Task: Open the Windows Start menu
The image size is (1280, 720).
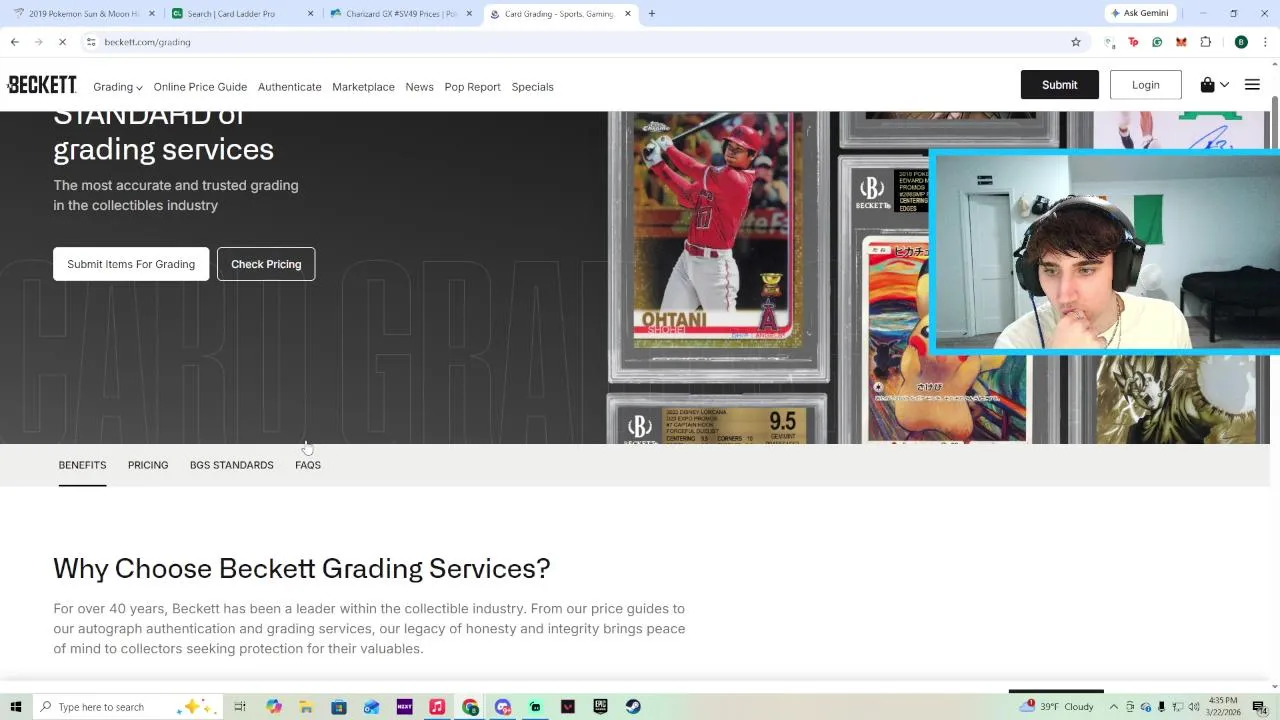Action: point(16,707)
